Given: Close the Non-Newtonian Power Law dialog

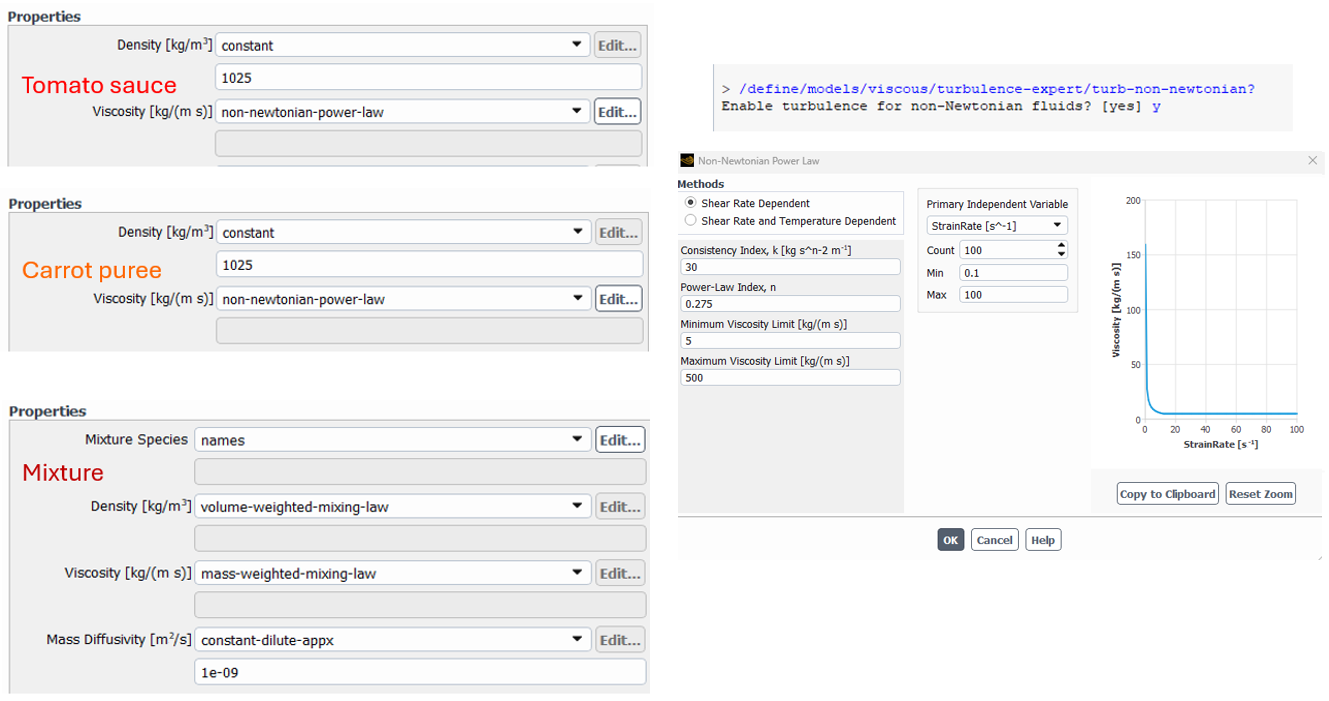Looking at the screenshot, I should (x=1313, y=160).
